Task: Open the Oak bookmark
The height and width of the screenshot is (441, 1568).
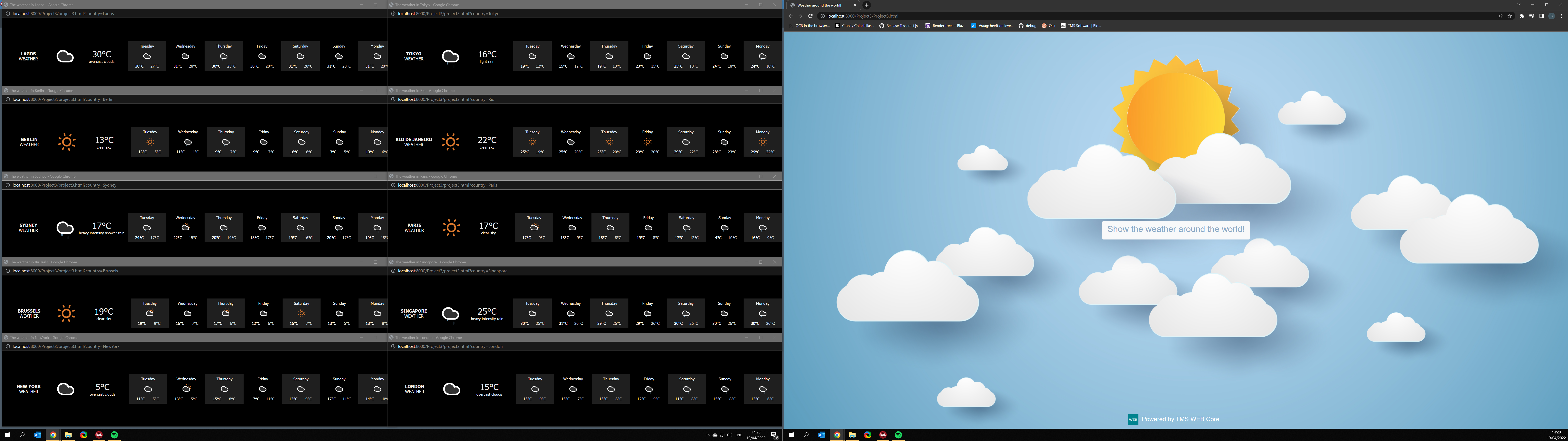Action: coord(1049,26)
